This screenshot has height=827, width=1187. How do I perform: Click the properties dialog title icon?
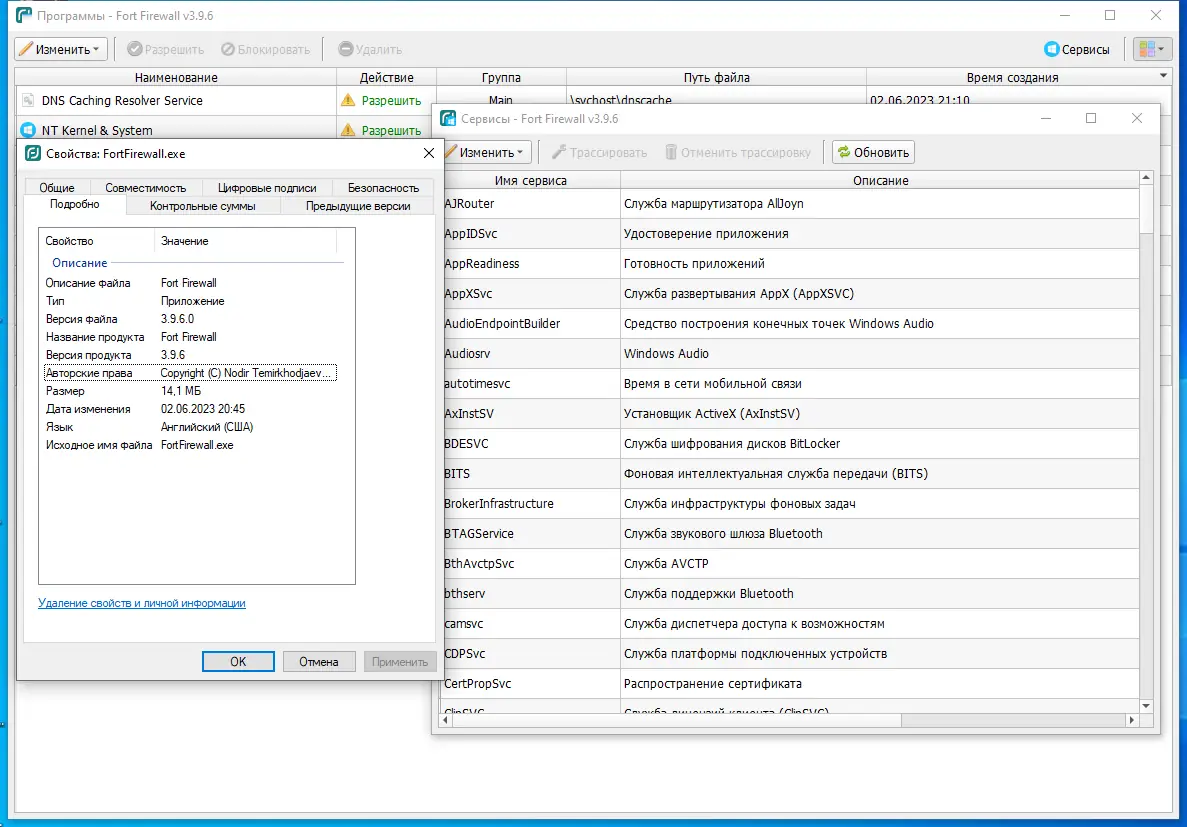point(33,154)
